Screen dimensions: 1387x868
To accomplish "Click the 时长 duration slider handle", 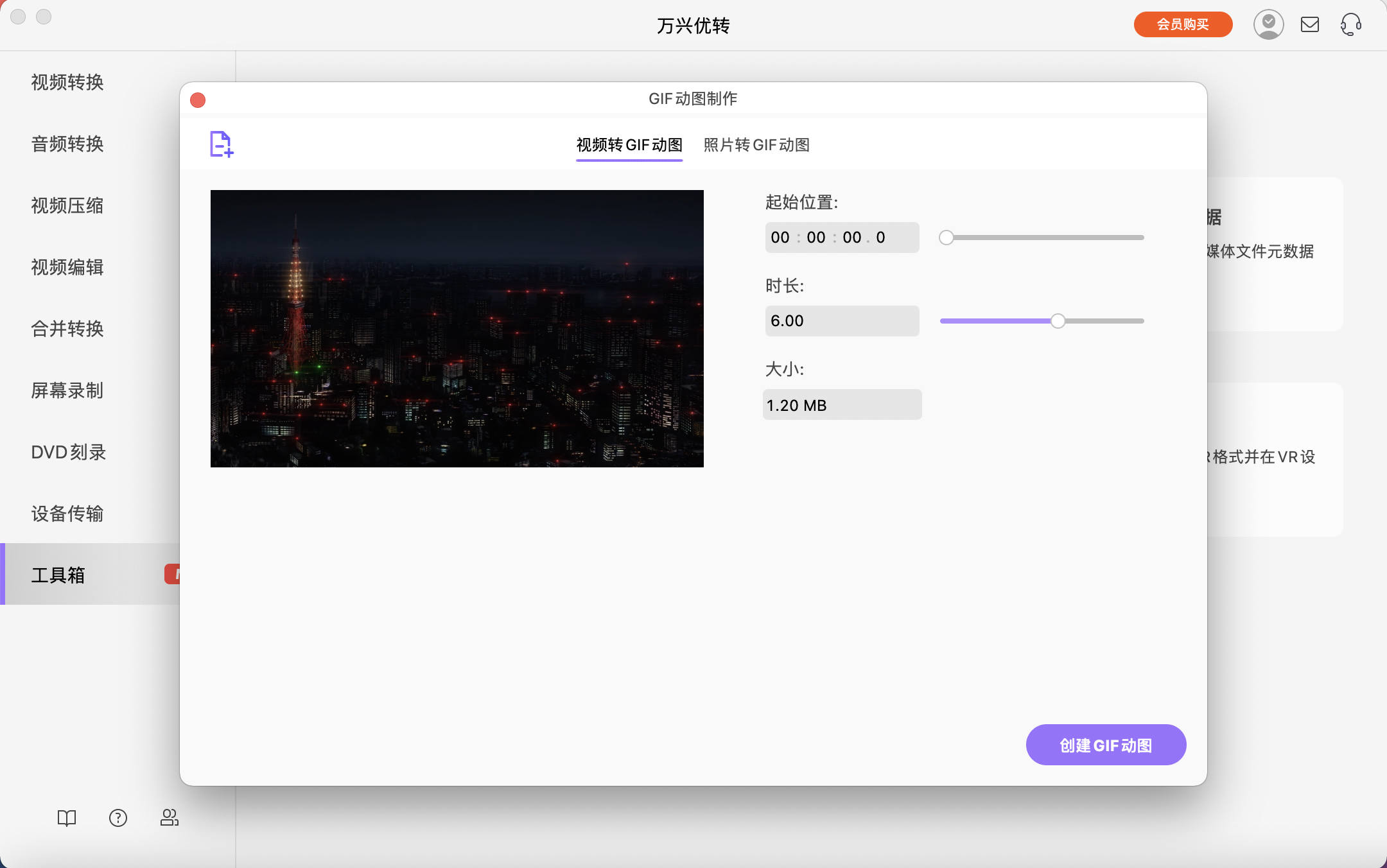I will (x=1057, y=320).
